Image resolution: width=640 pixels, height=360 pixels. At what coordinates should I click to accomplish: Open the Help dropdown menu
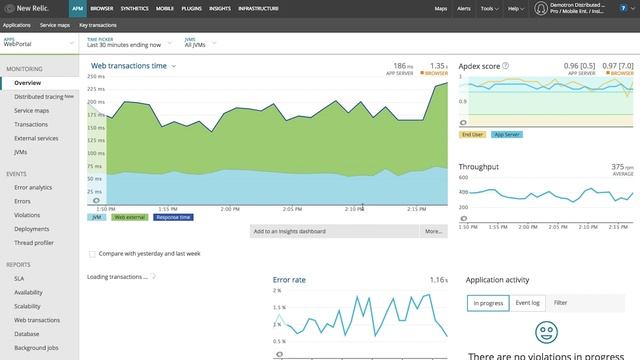coord(516,9)
